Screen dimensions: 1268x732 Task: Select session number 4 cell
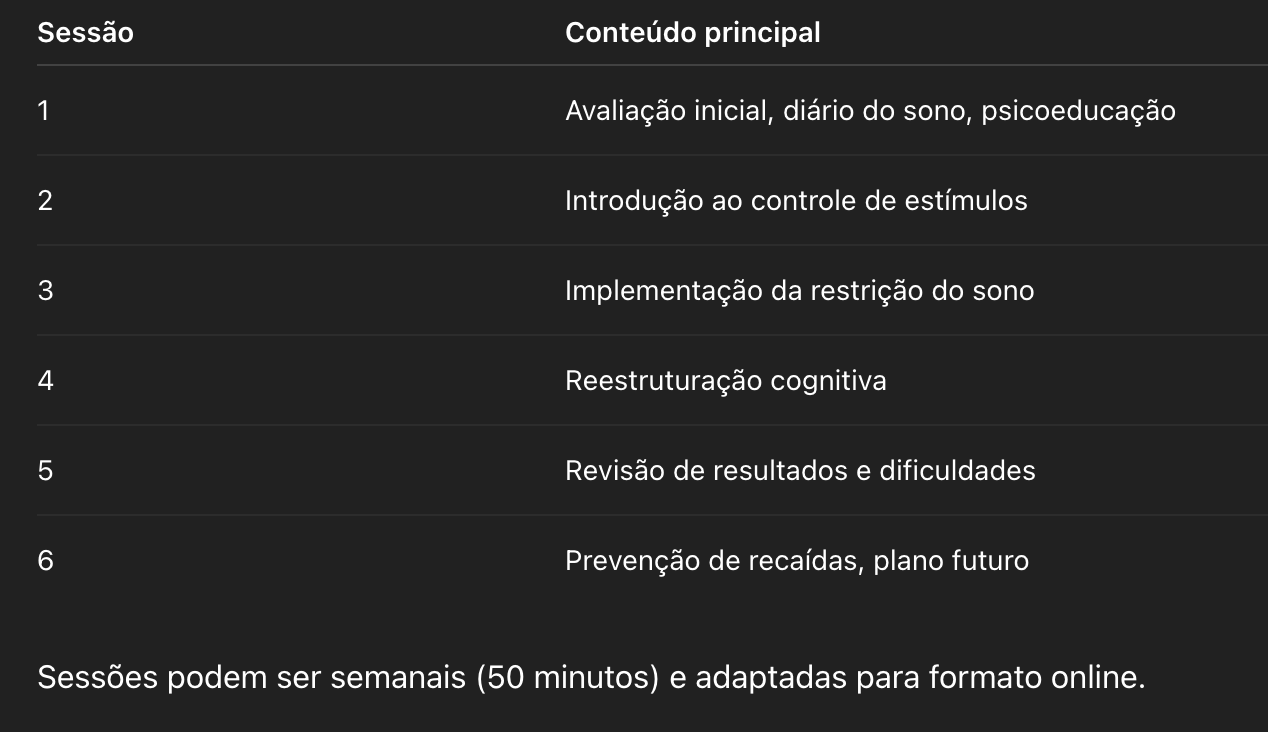[x=45, y=380]
